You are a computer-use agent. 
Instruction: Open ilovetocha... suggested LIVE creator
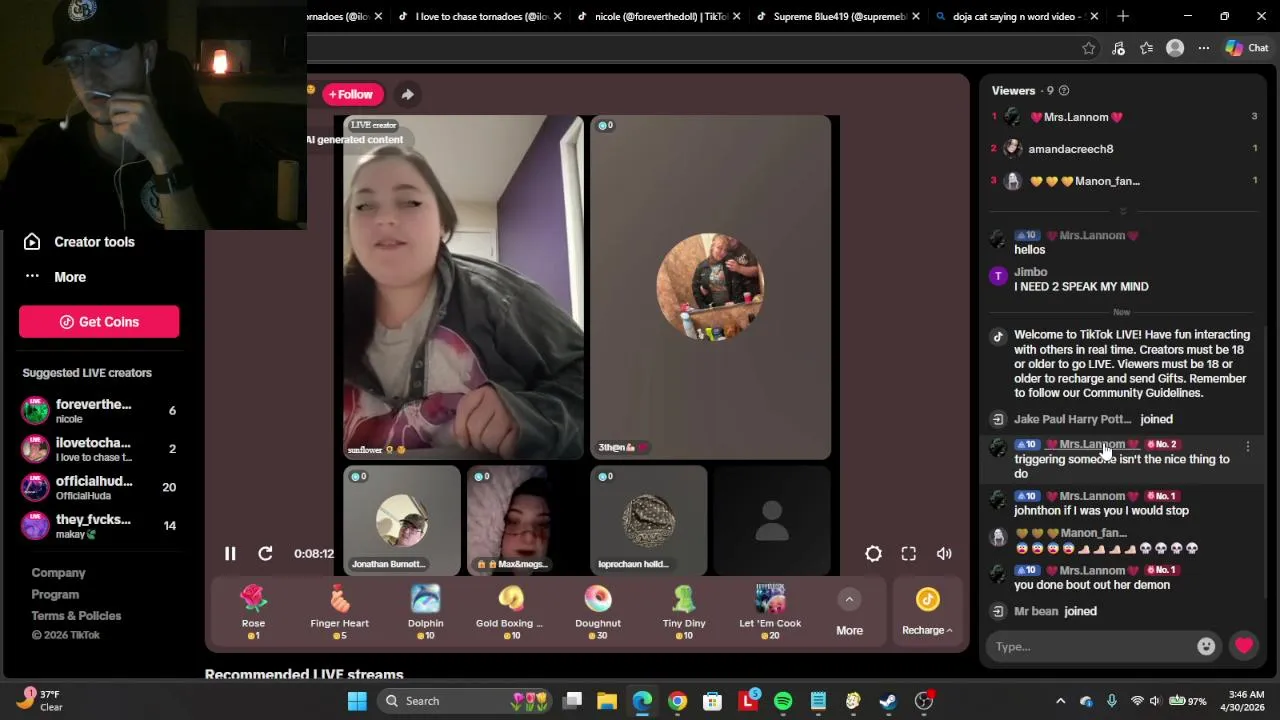99,449
